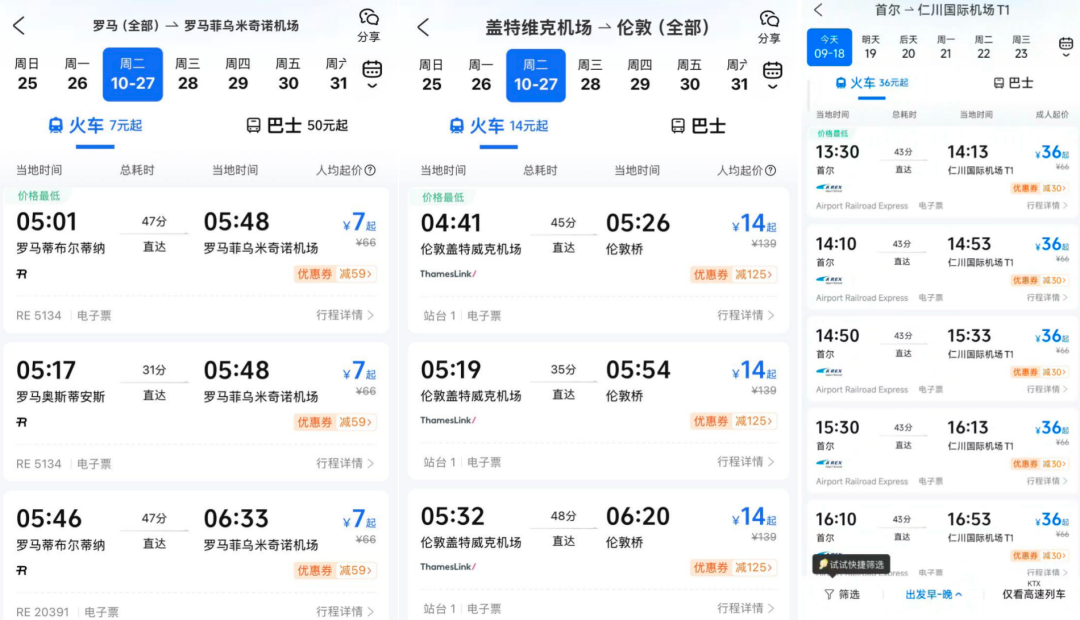This screenshot has height=620, width=1080.
Task: Select Wednesday 28 on Rome screen
Action: [x=187, y=74]
